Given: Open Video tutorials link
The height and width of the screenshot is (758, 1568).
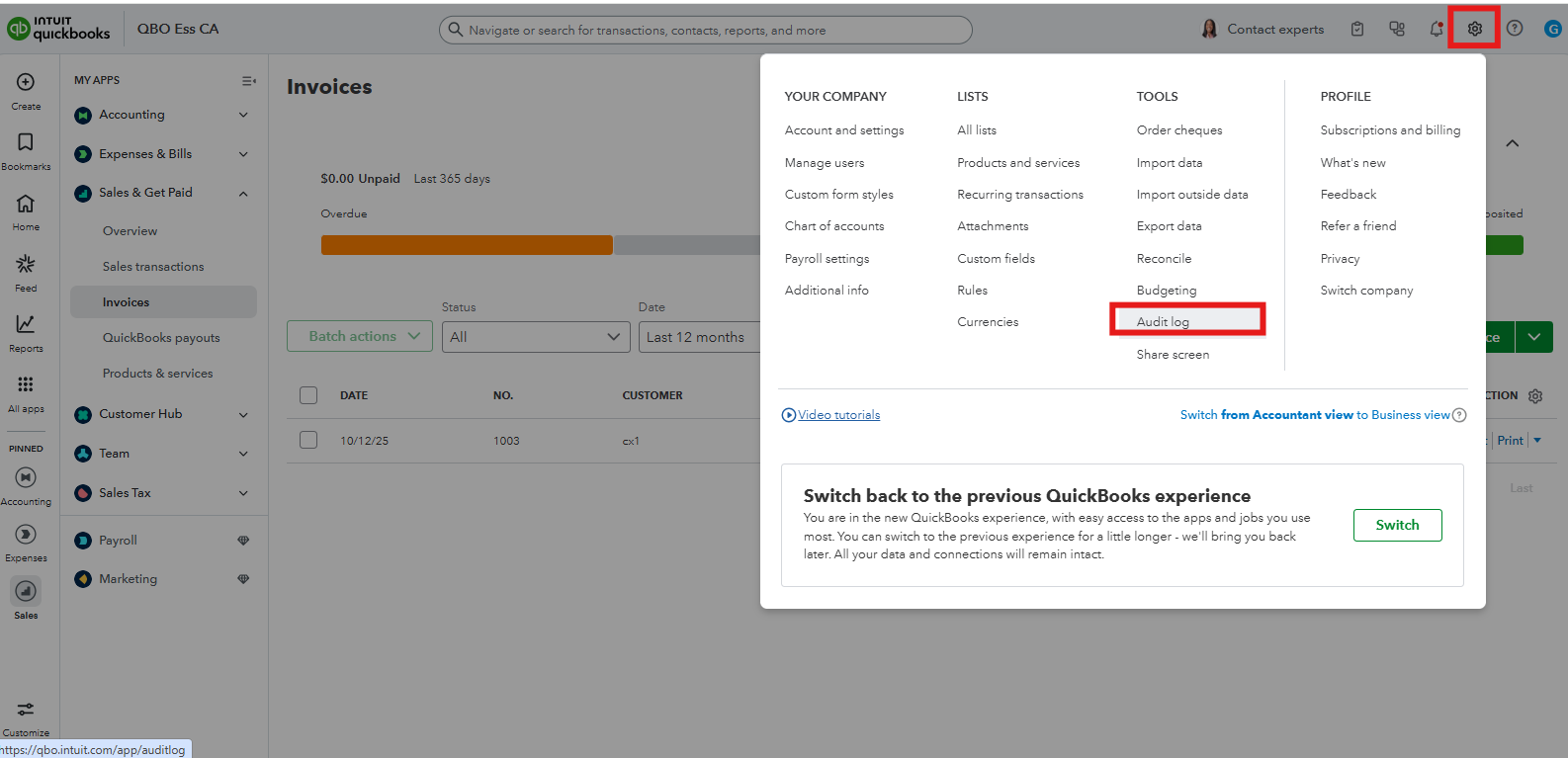Looking at the screenshot, I should click(x=838, y=415).
